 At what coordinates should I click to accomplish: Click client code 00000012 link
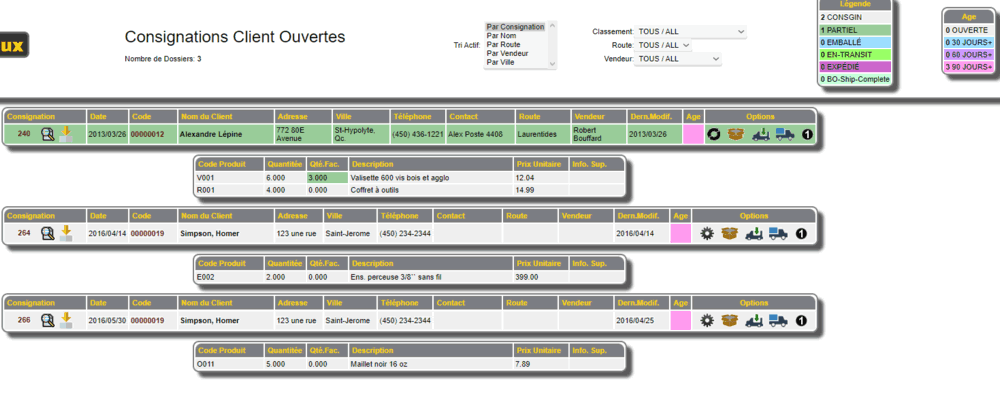(x=147, y=135)
